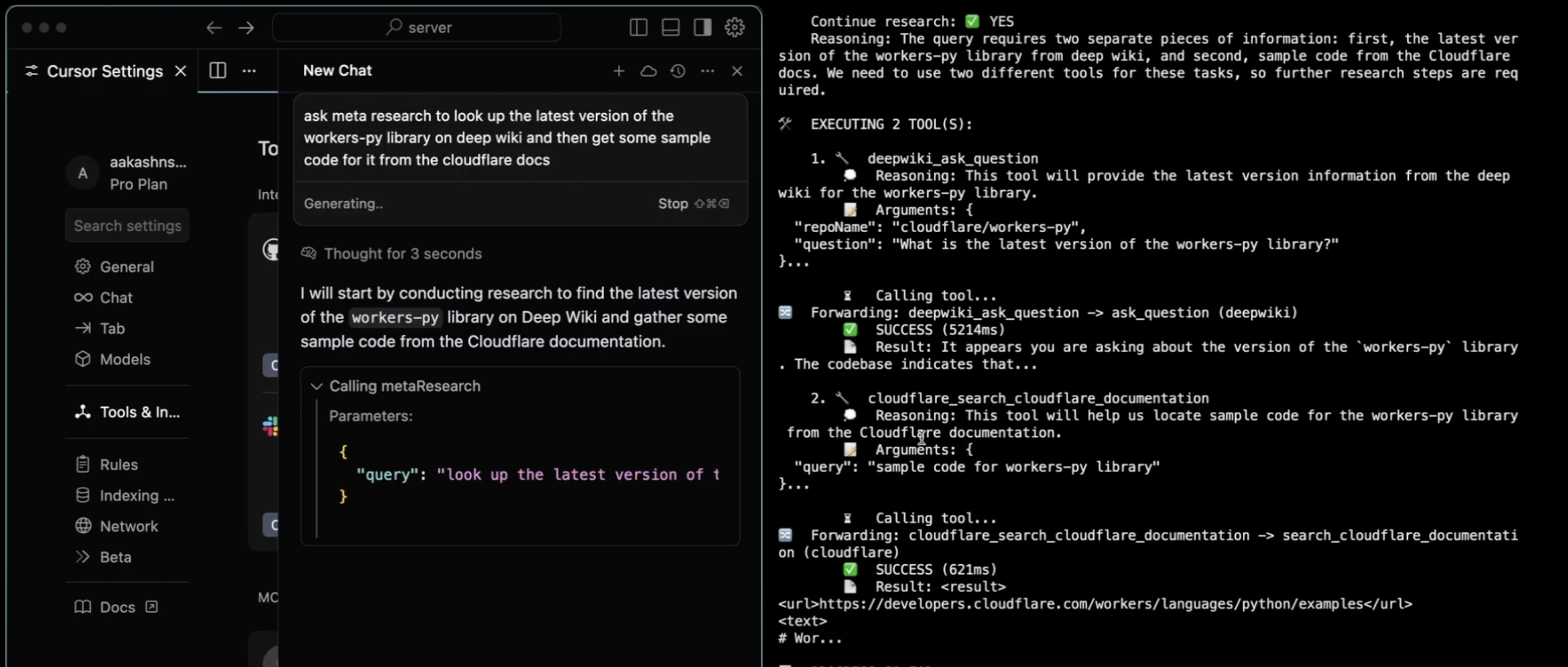Image resolution: width=1568 pixels, height=667 pixels.
Task: Go back with the left arrow
Action: click(213, 28)
